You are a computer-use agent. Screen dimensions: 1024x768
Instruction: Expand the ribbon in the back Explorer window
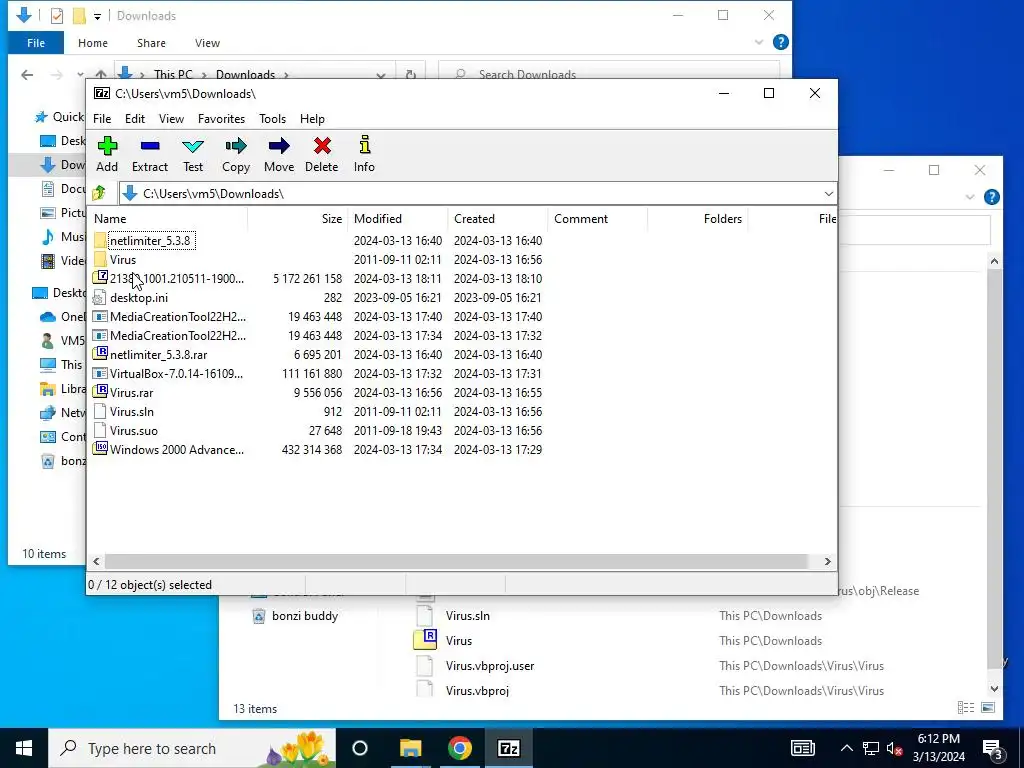970,197
